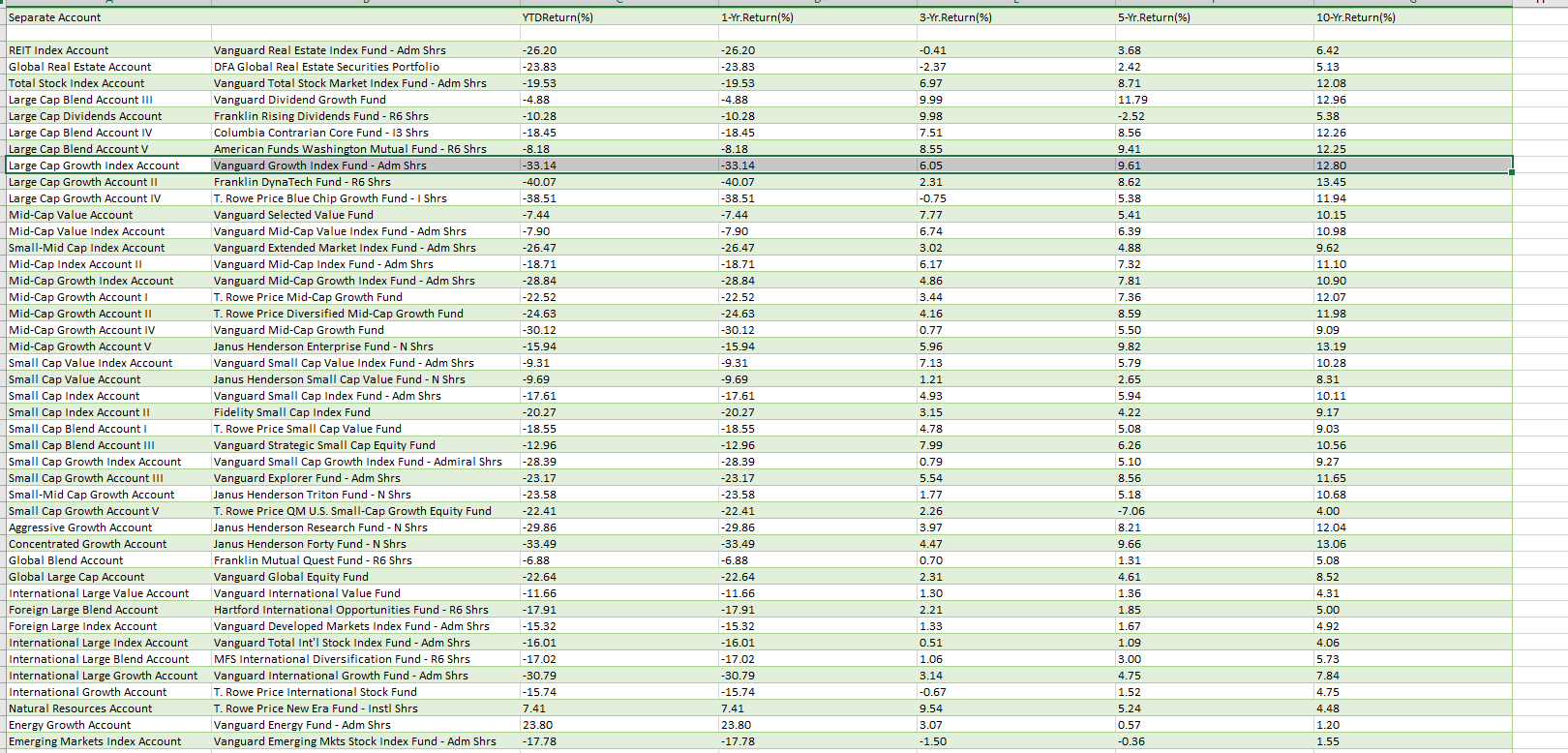
Task: Select the -26.20 YTD cell for REIT Index
Action: click(619, 50)
